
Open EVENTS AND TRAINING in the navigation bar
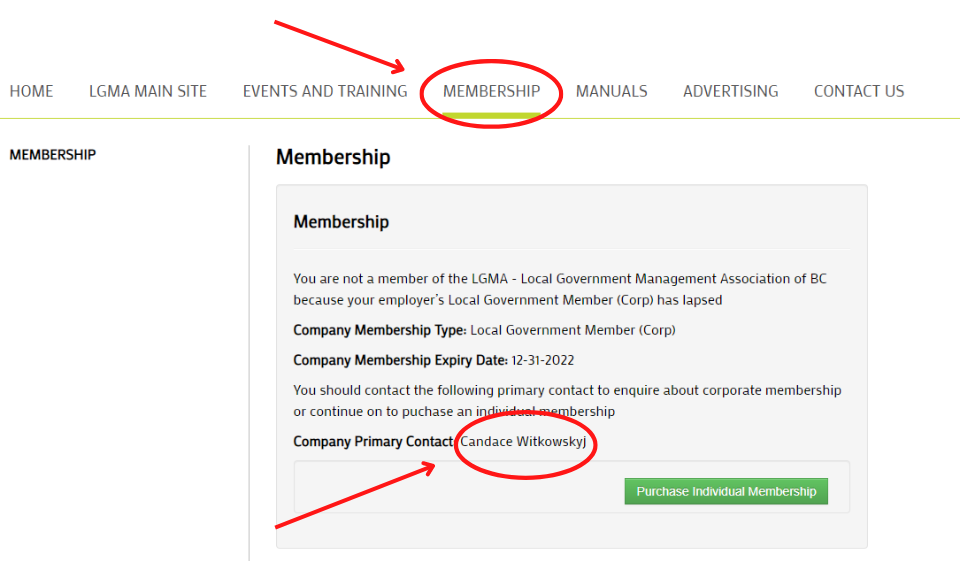(324, 91)
